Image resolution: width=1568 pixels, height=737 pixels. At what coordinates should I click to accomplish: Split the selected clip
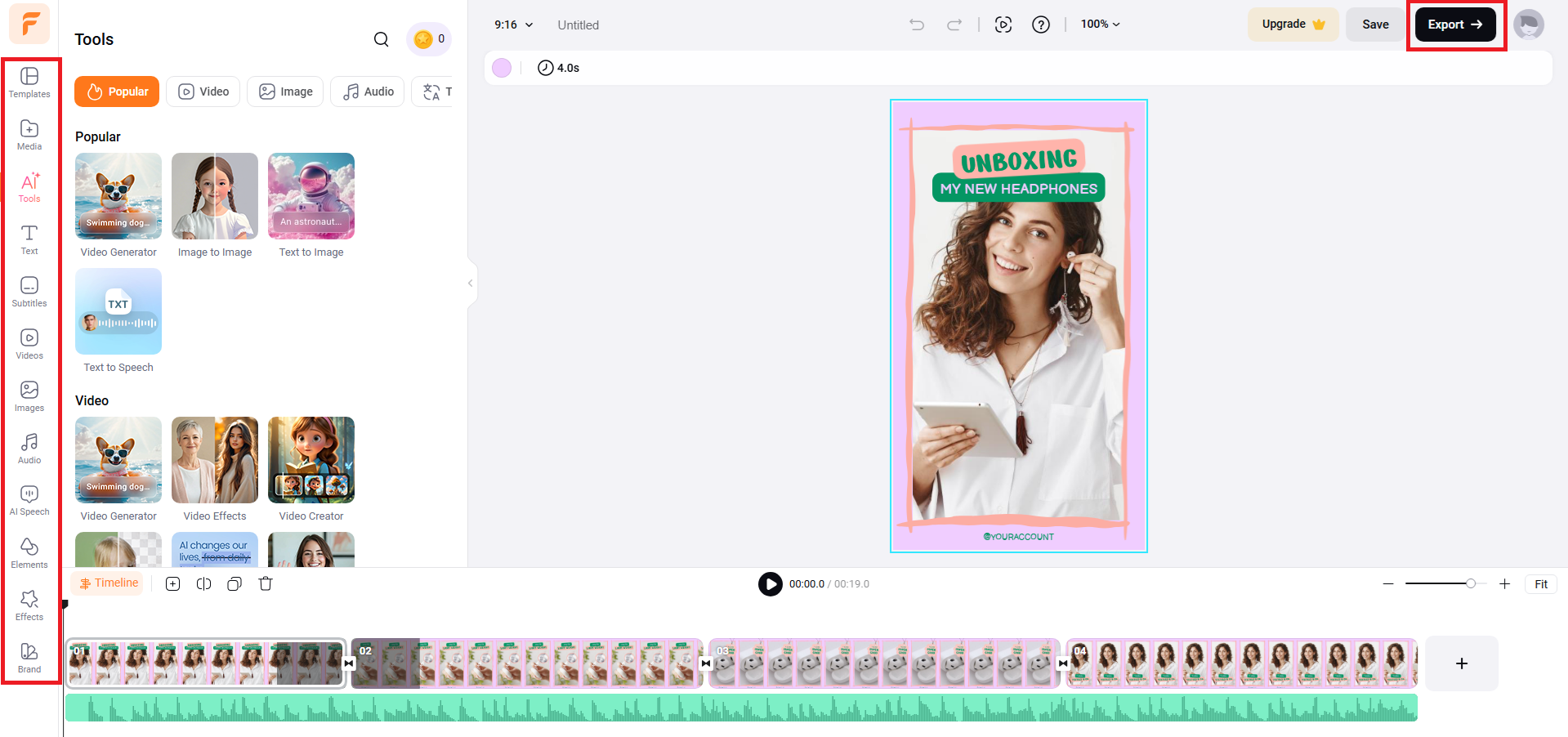203,583
